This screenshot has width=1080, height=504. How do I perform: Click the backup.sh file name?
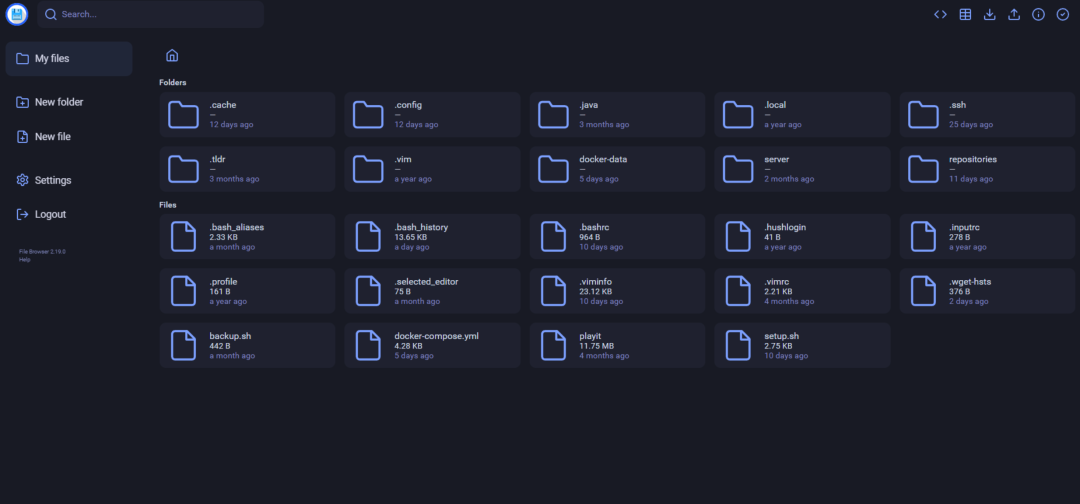[x=230, y=336]
